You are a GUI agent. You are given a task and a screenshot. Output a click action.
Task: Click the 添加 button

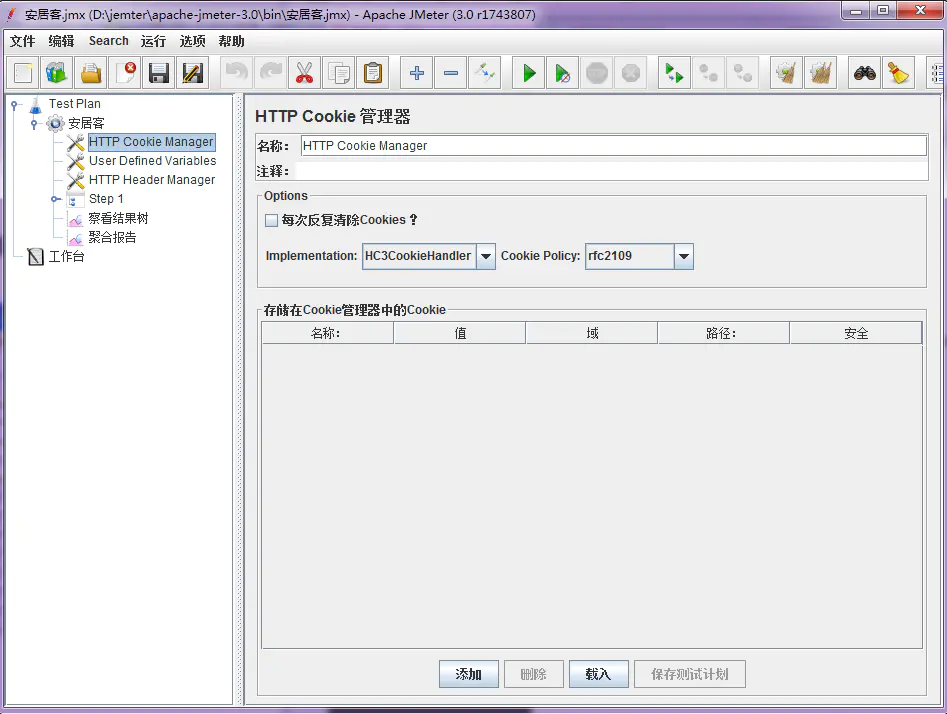tap(469, 674)
